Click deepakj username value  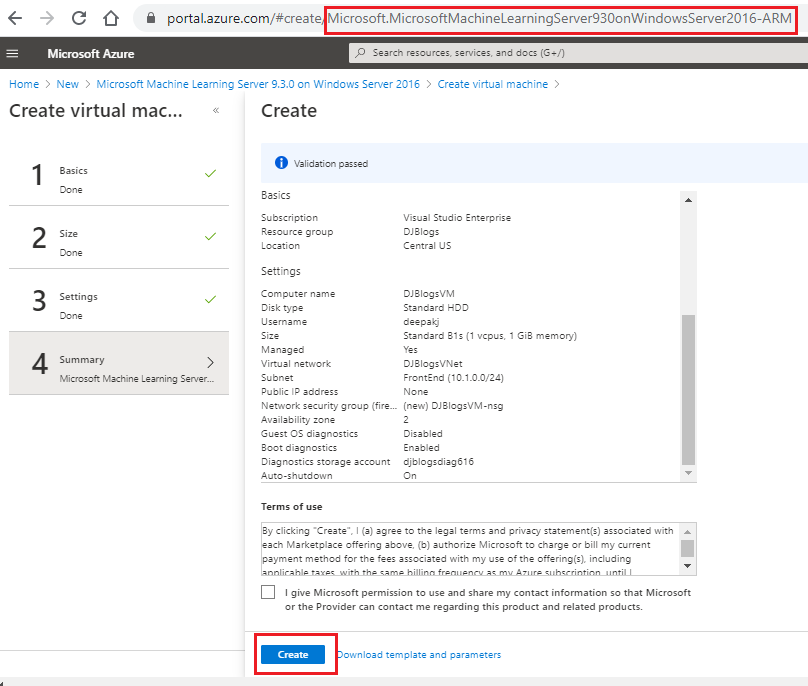(x=421, y=322)
